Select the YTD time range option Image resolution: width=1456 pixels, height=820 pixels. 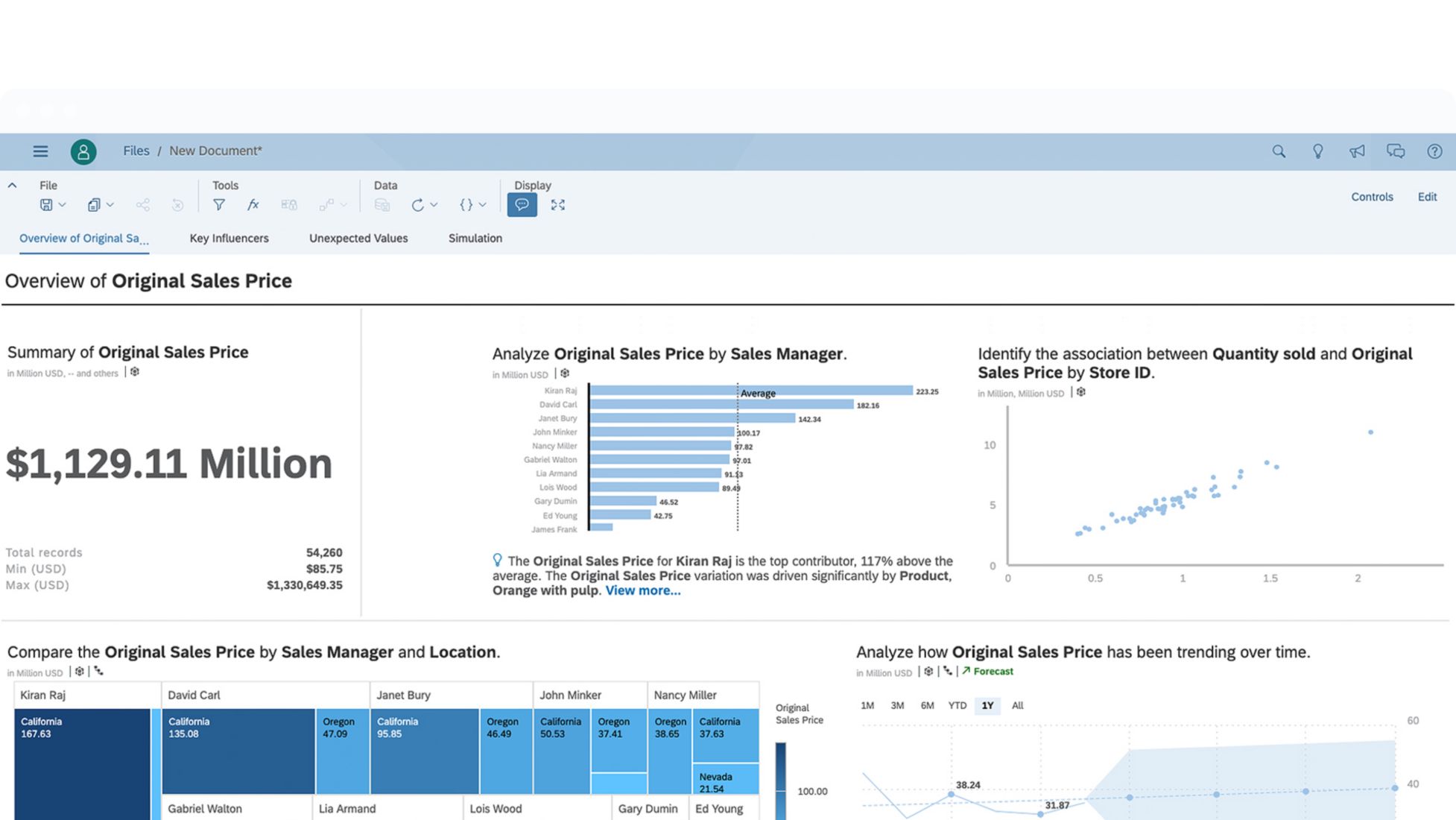pos(957,705)
